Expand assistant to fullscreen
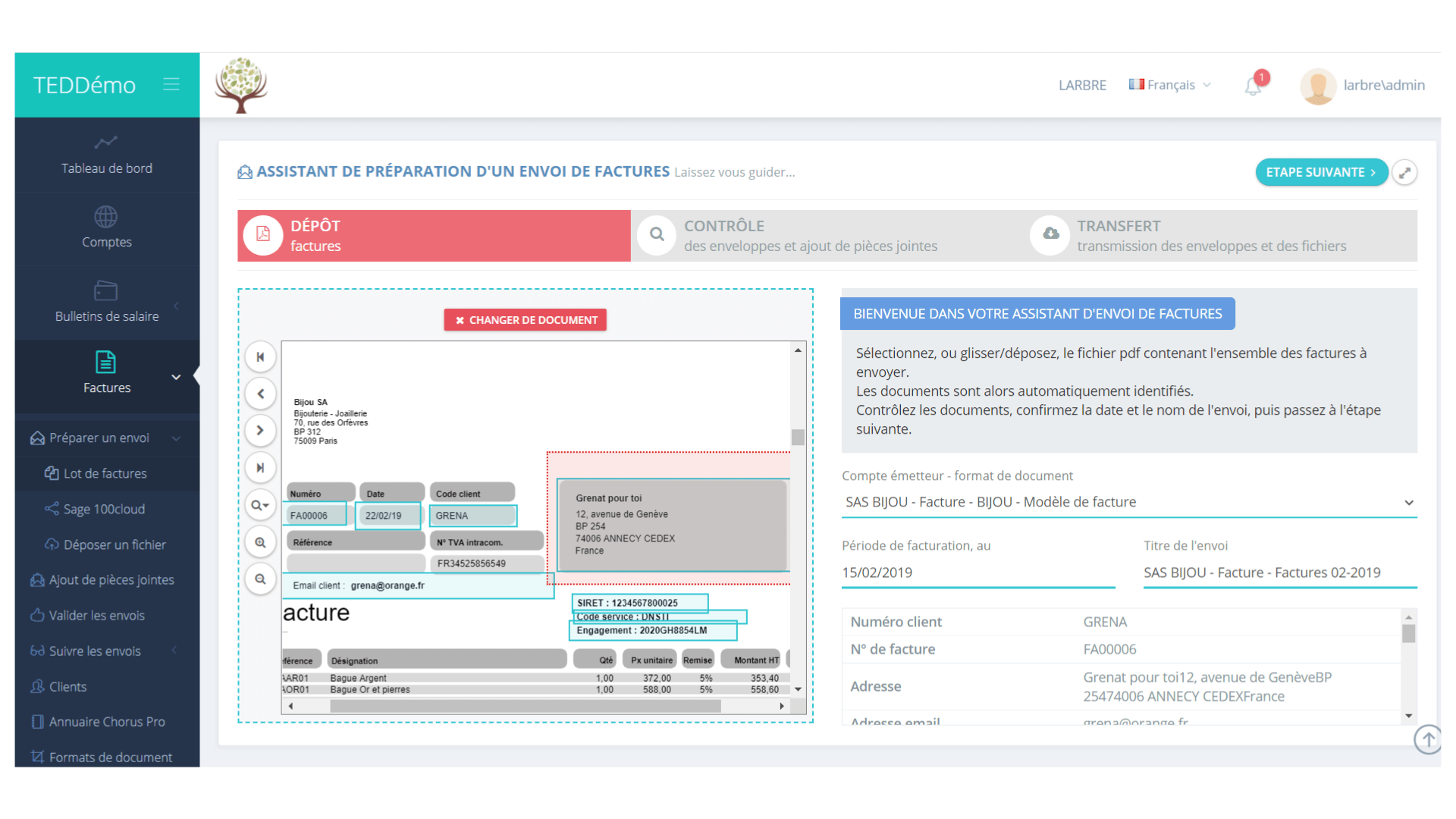The width and height of the screenshot is (1456, 819). tap(1404, 173)
